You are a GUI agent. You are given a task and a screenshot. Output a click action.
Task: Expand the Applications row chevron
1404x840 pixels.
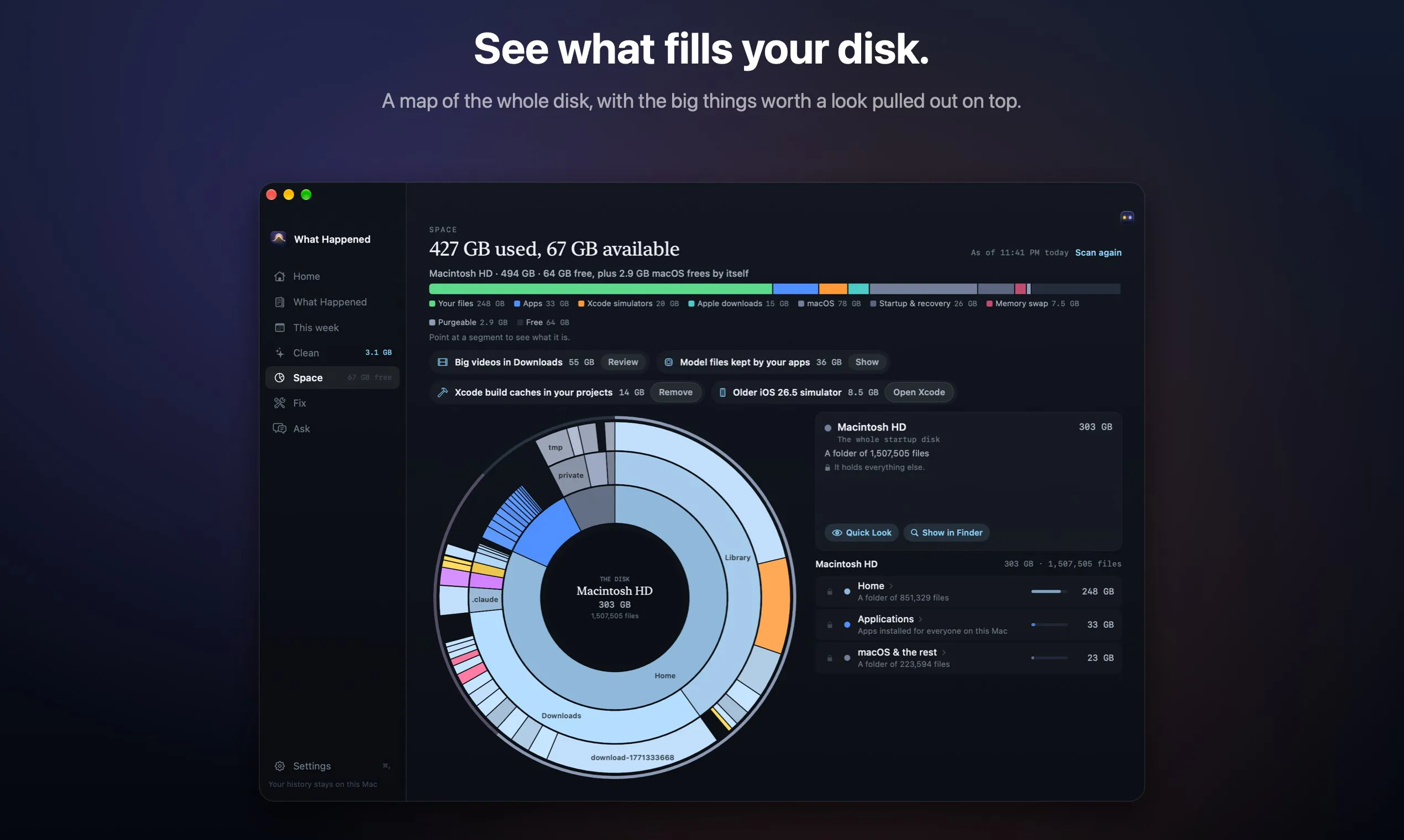[920, 620]
